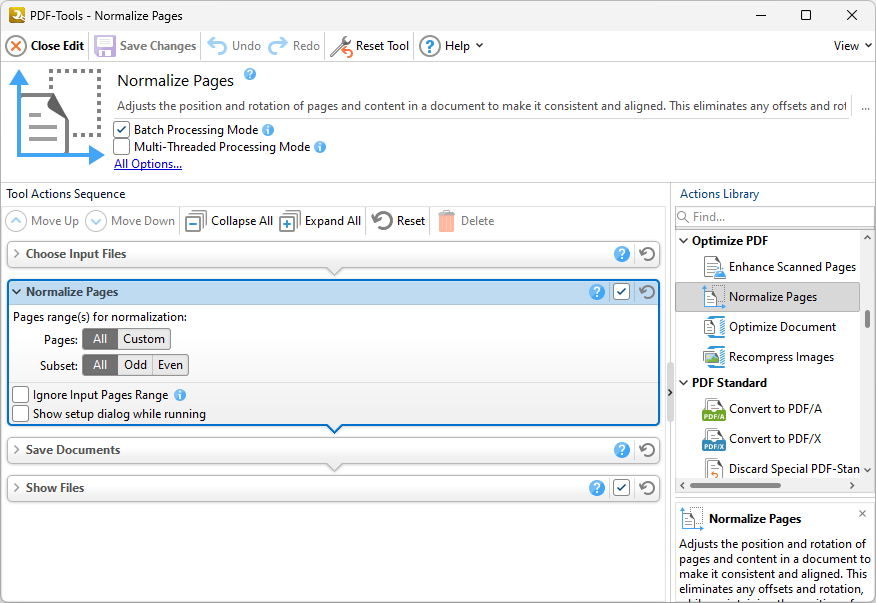The image size is (876, 603).
Task: Select Convert to PDF/A action
Action: 763,410
